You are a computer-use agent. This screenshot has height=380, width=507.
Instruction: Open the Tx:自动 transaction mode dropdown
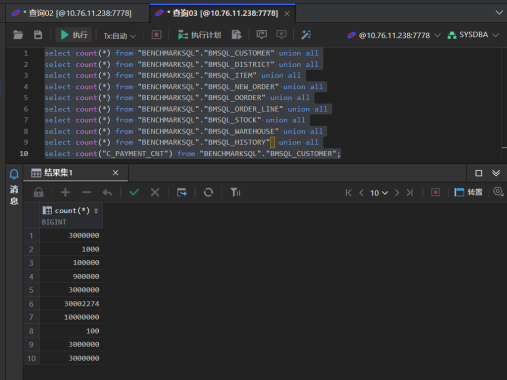pos(119,36)
